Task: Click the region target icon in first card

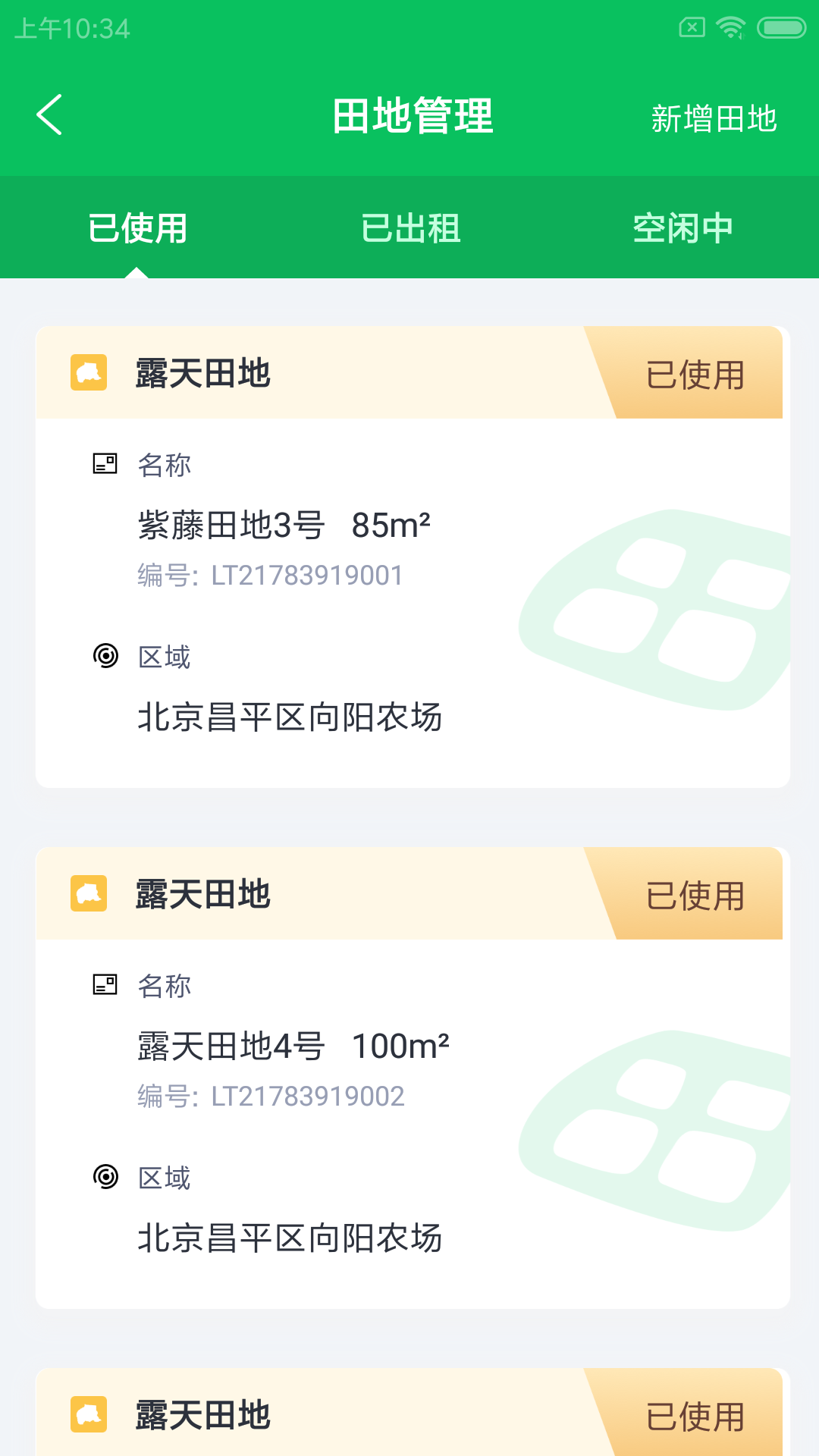Action: (x=105, y=655)
